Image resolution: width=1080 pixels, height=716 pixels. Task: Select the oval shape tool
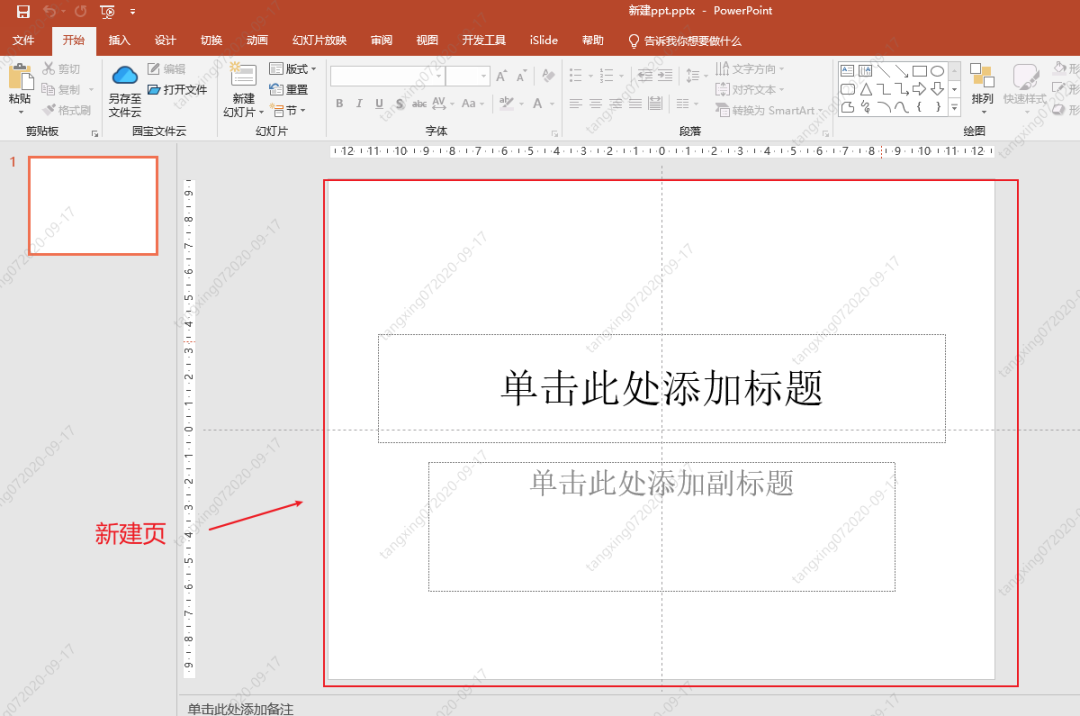point(938,71)
